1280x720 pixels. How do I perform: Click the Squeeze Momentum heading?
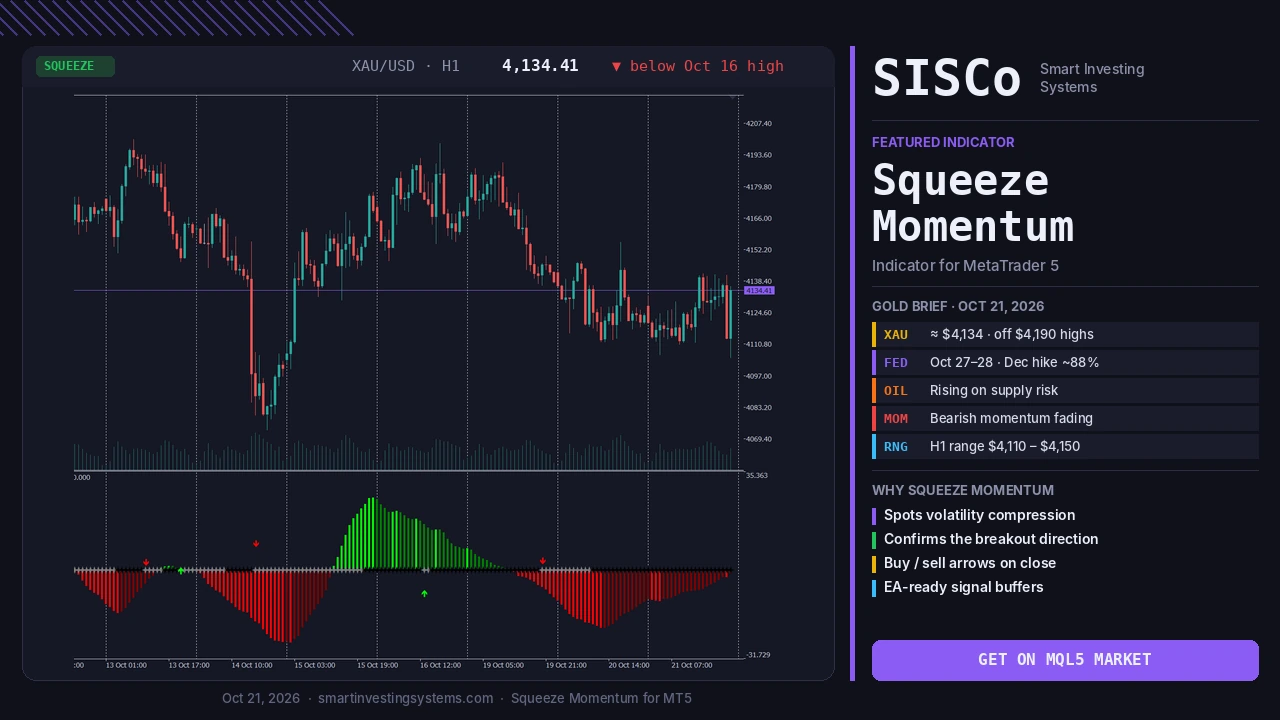973,203
